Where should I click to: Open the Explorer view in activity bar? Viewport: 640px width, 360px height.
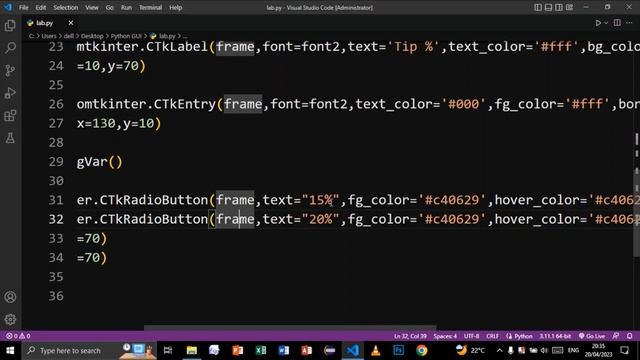(x=10, y=25)
